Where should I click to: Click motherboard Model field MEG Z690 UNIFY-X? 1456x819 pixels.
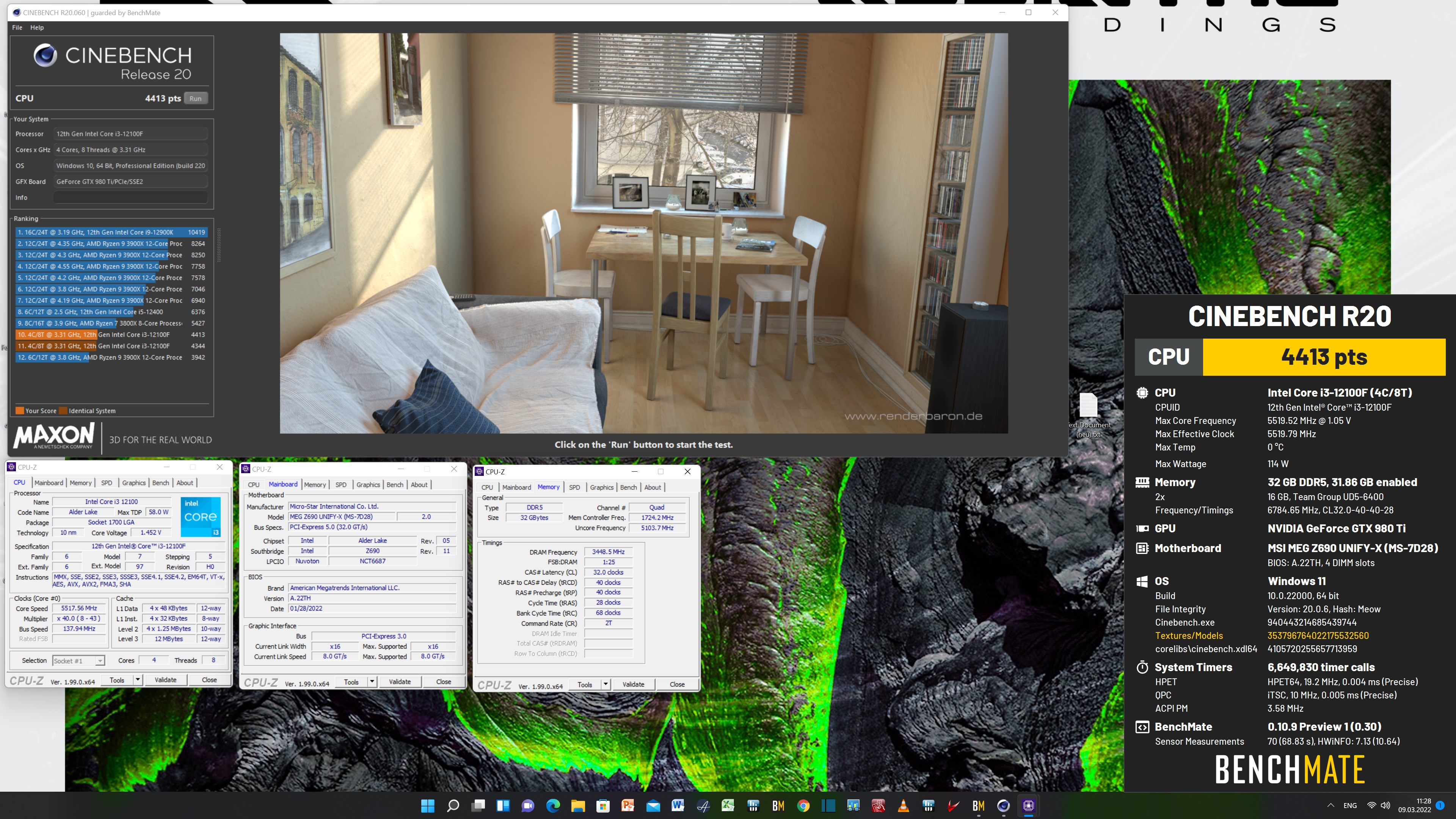tap(341, 516)
